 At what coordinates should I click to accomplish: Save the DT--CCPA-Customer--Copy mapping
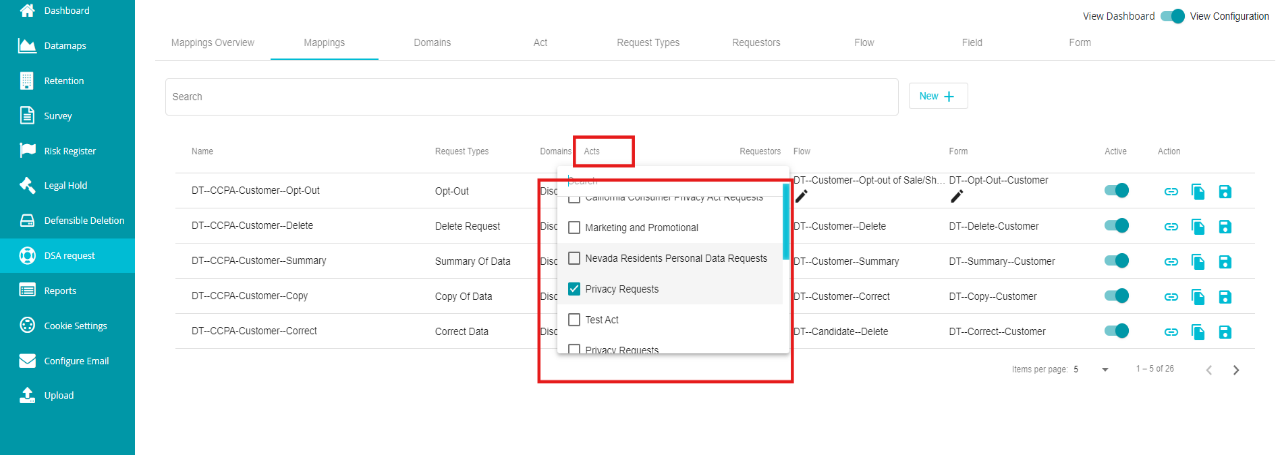point(1225,297)
